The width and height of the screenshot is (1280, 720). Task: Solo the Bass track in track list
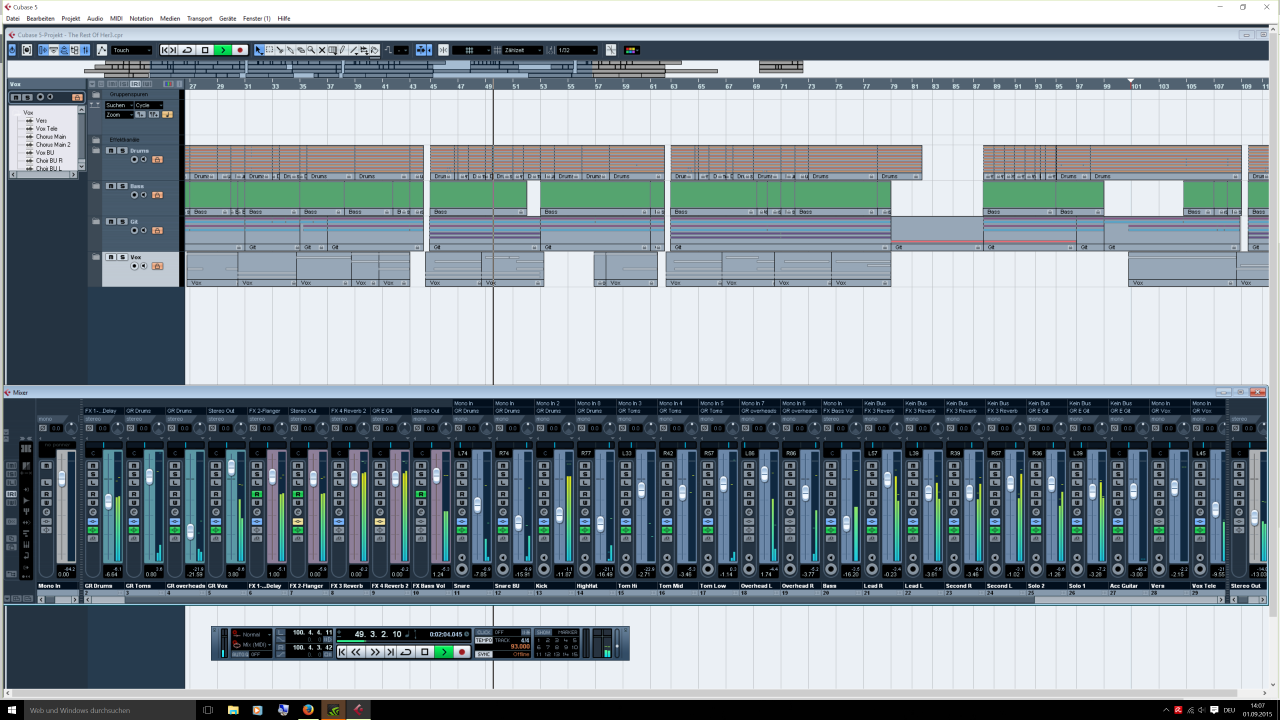[121, 185]
